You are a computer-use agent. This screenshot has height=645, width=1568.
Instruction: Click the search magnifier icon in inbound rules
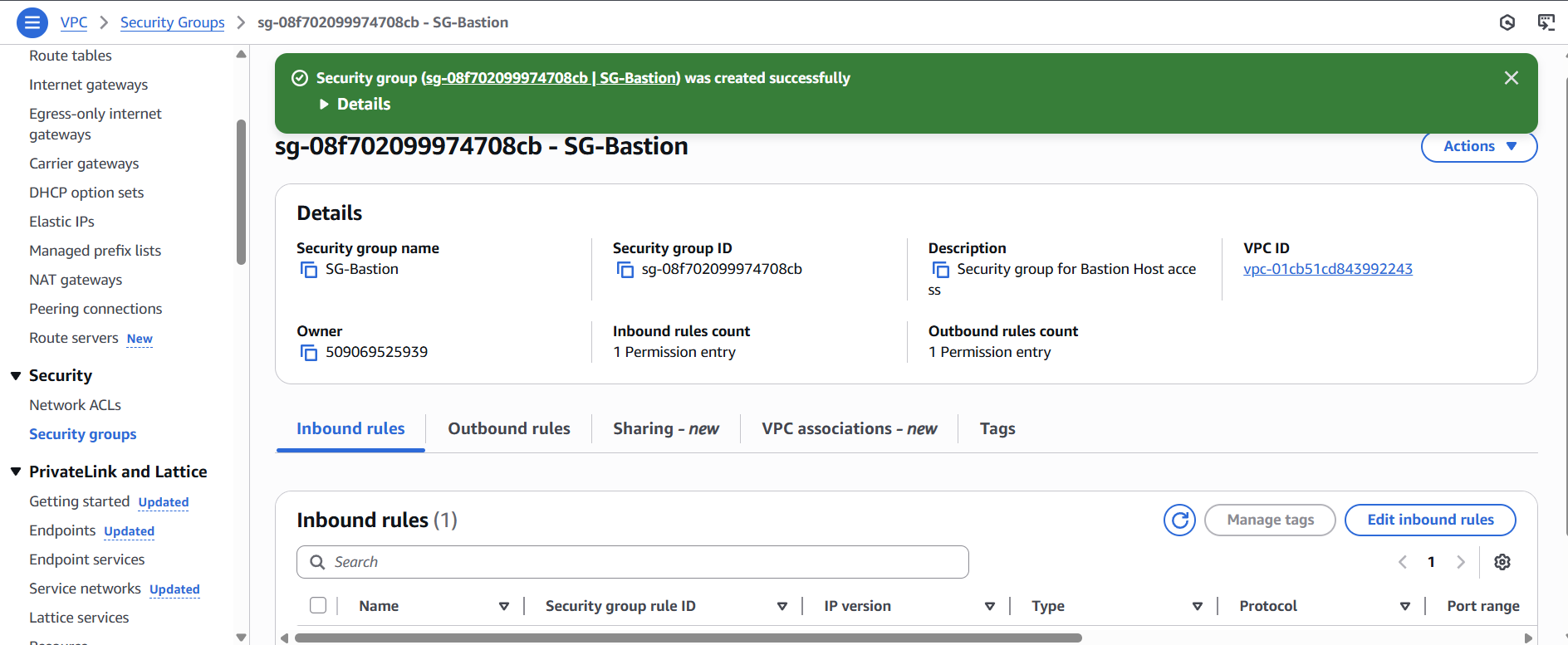point(317,562)
